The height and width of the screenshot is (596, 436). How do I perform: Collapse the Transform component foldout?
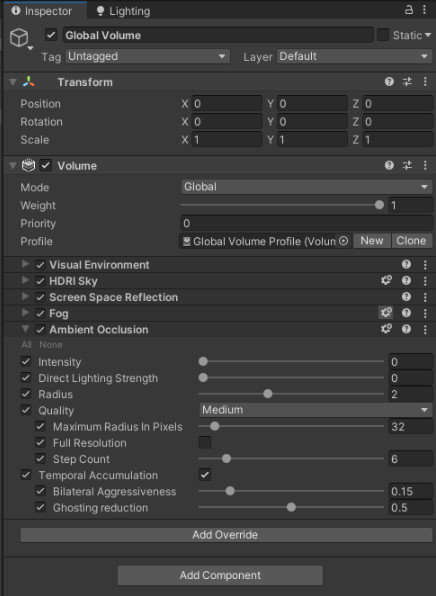(x=13, y=82)
